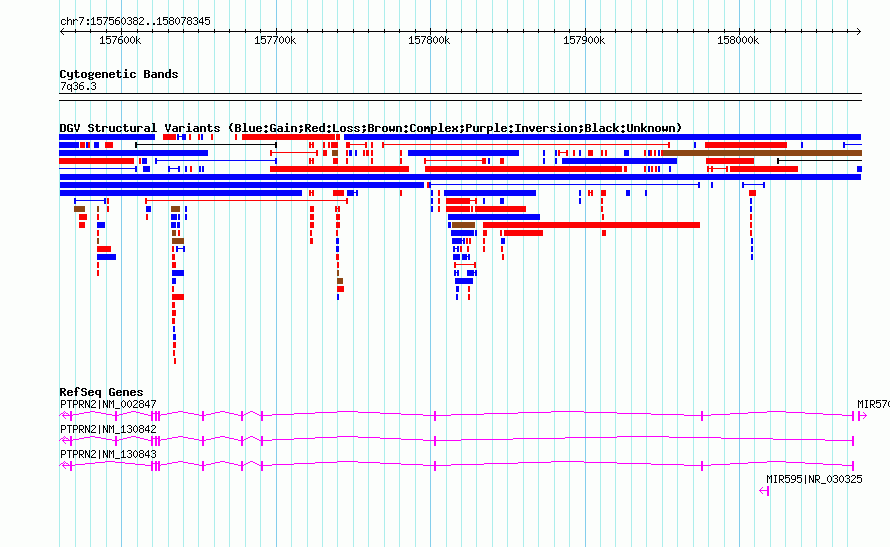Click the 157800k ruler label
Viewport: 890px width, 547px height.
pos(429,40)
